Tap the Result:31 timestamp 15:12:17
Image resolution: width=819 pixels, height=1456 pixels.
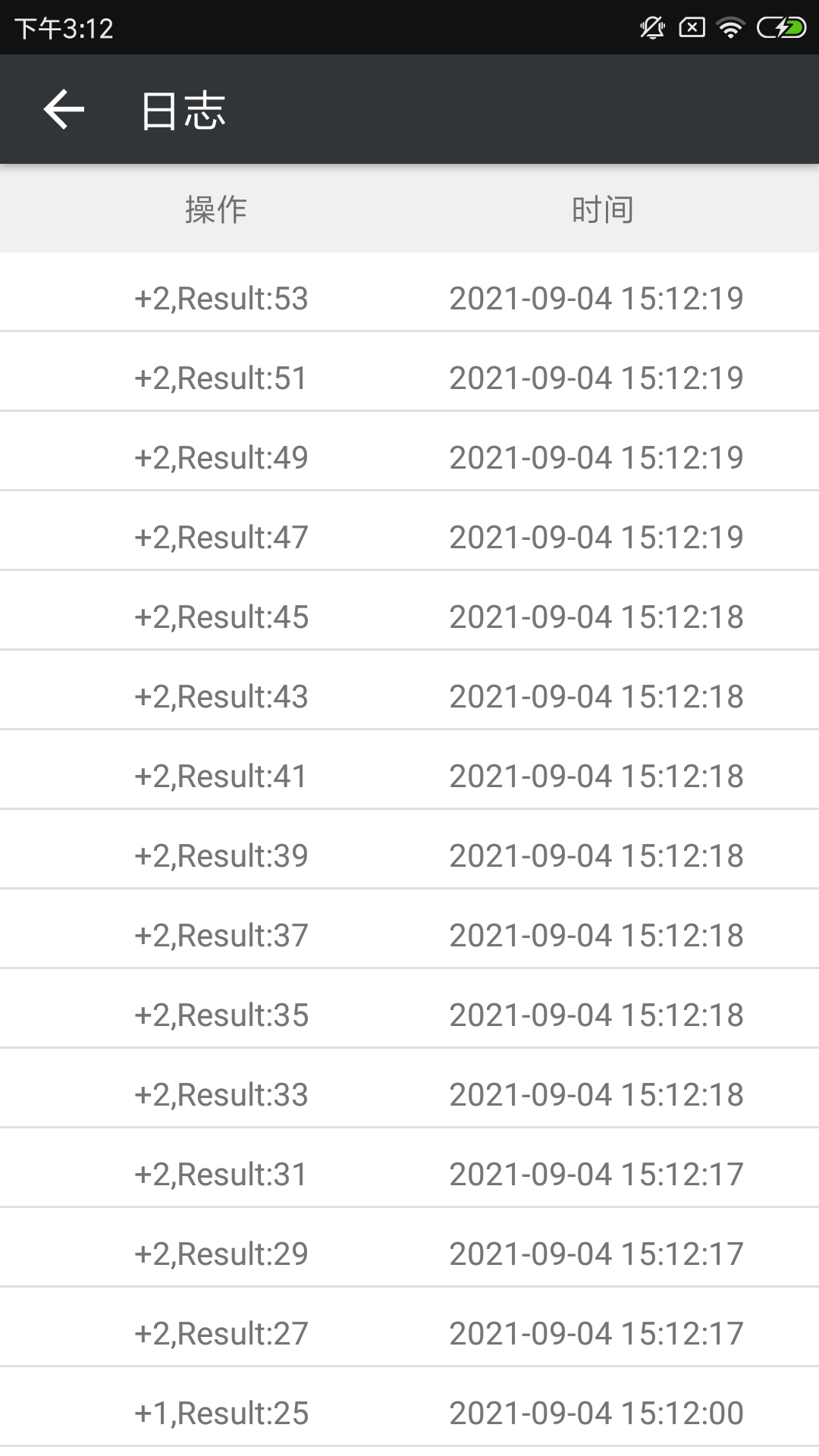coord(596,1175)
